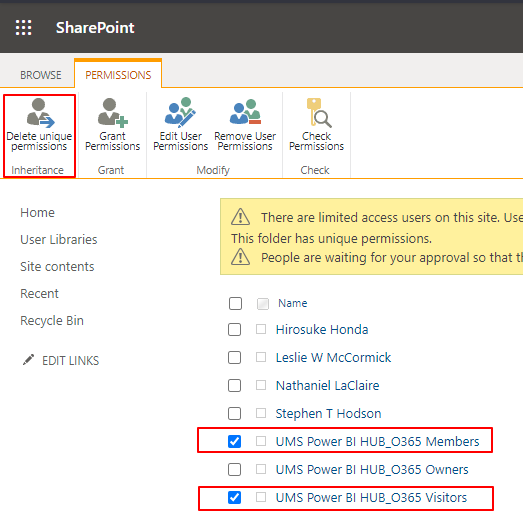Screen dimensions: 523x524
Task: Open the Stephen T Hodson user link
Action: (328, 414)
